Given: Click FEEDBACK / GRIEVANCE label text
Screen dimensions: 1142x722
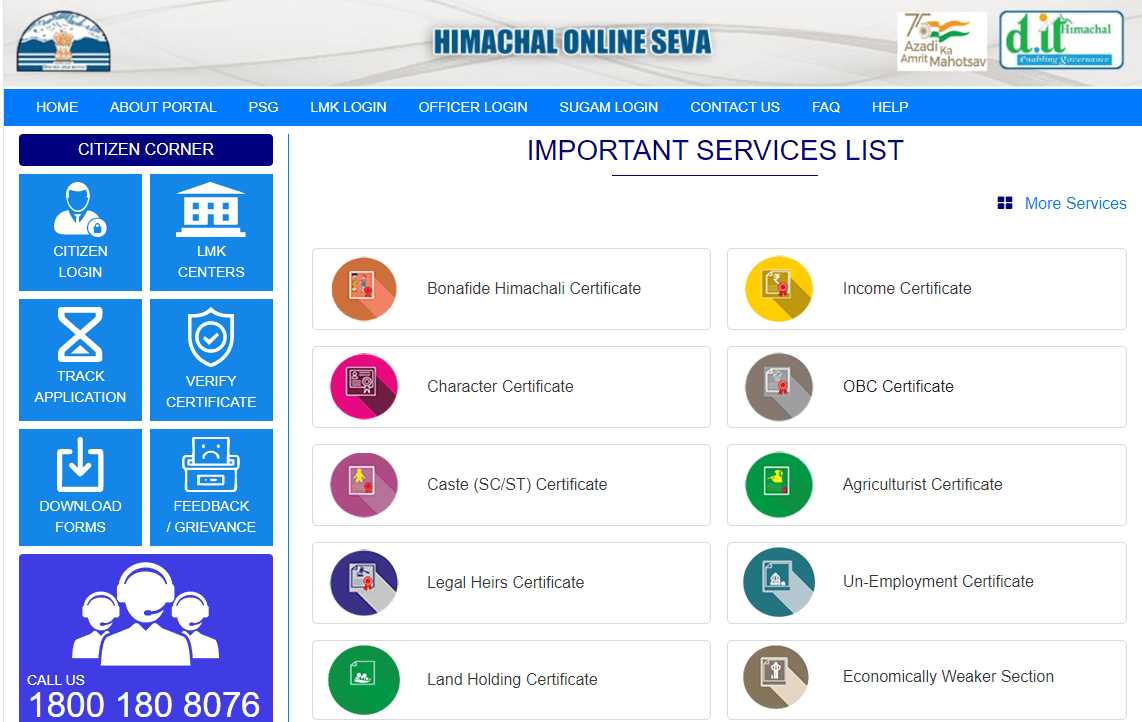Looking at the screenshot, I should 211,517.
